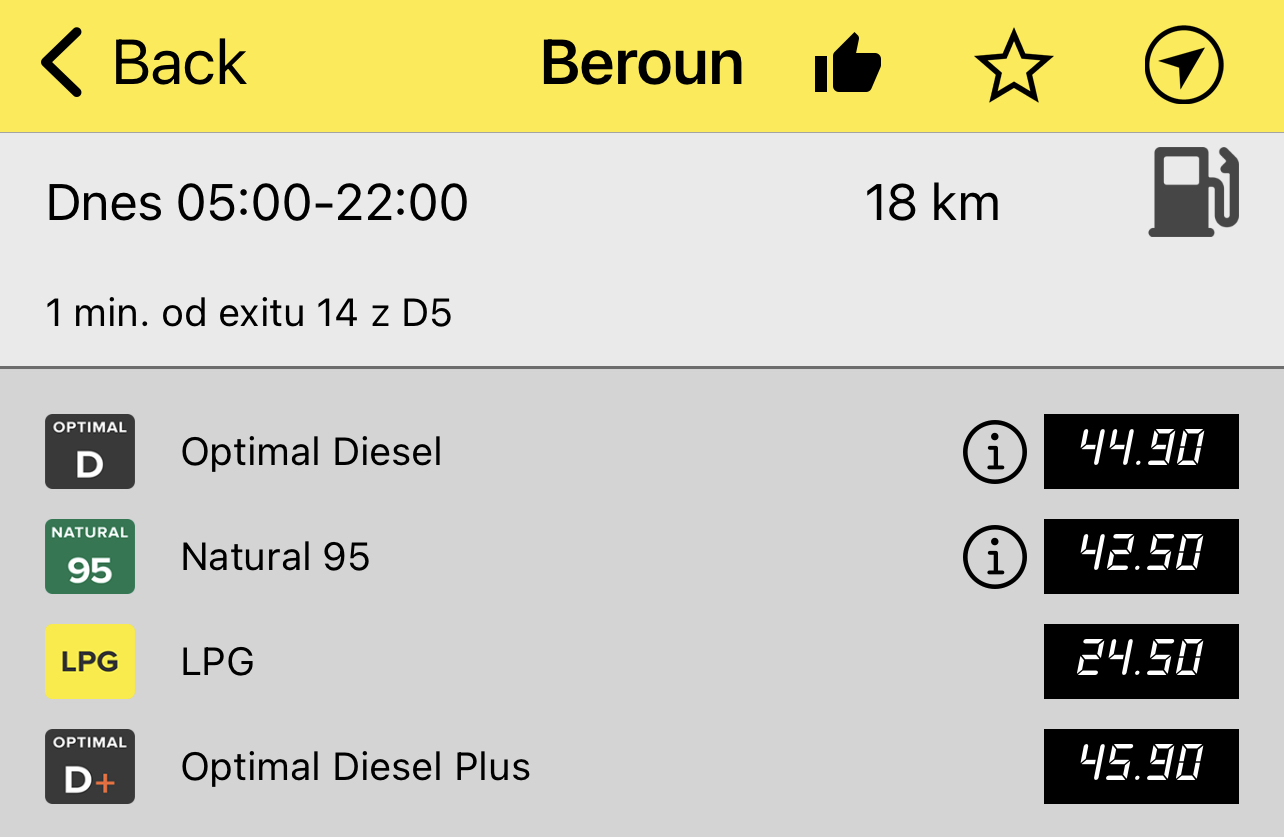
Task: Tap the Optimal D fuel badge
Action: pyautogui.click(x=90, y=452)
